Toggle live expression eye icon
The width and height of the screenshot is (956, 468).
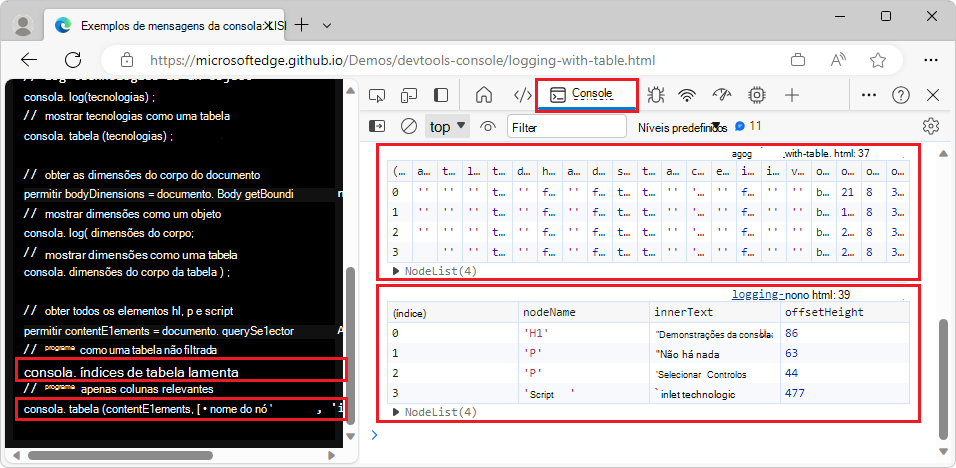click(488, 127)
